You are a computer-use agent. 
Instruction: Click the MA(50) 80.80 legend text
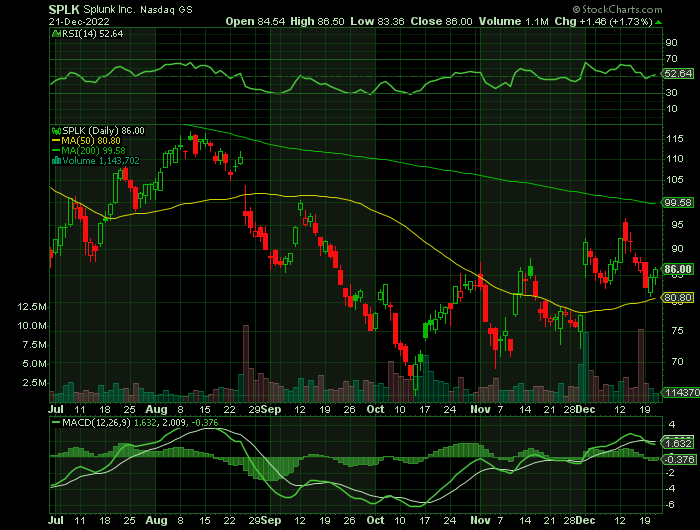tap(91, 141)
